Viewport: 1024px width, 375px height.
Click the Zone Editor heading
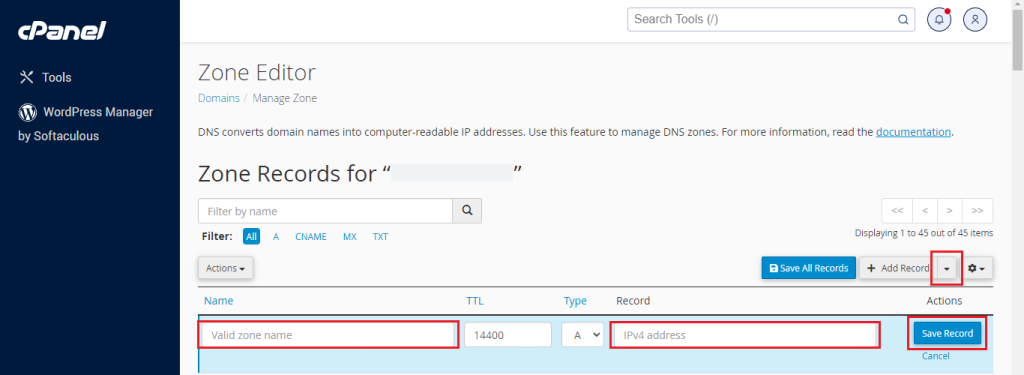click(x=257, y=73)
